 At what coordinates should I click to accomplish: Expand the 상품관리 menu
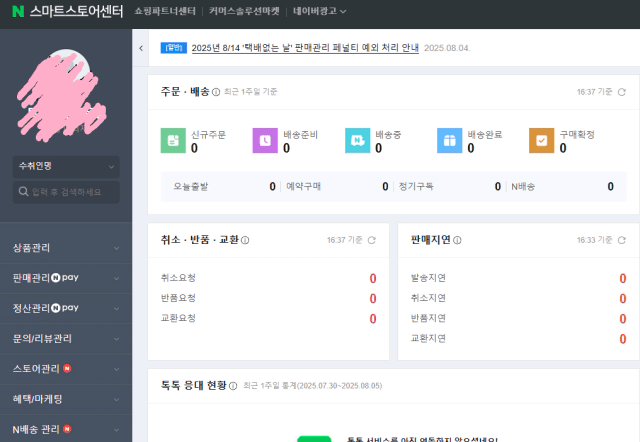pos(66,248)
